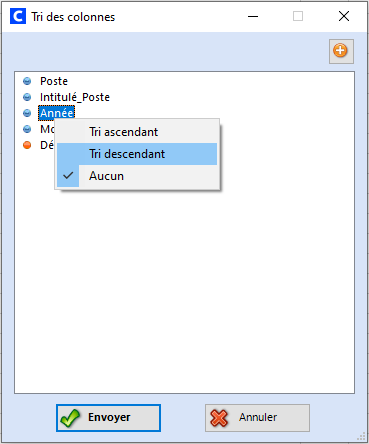Click the blue bullet on the Mo row
369x444 pixels.
[27, 129]
